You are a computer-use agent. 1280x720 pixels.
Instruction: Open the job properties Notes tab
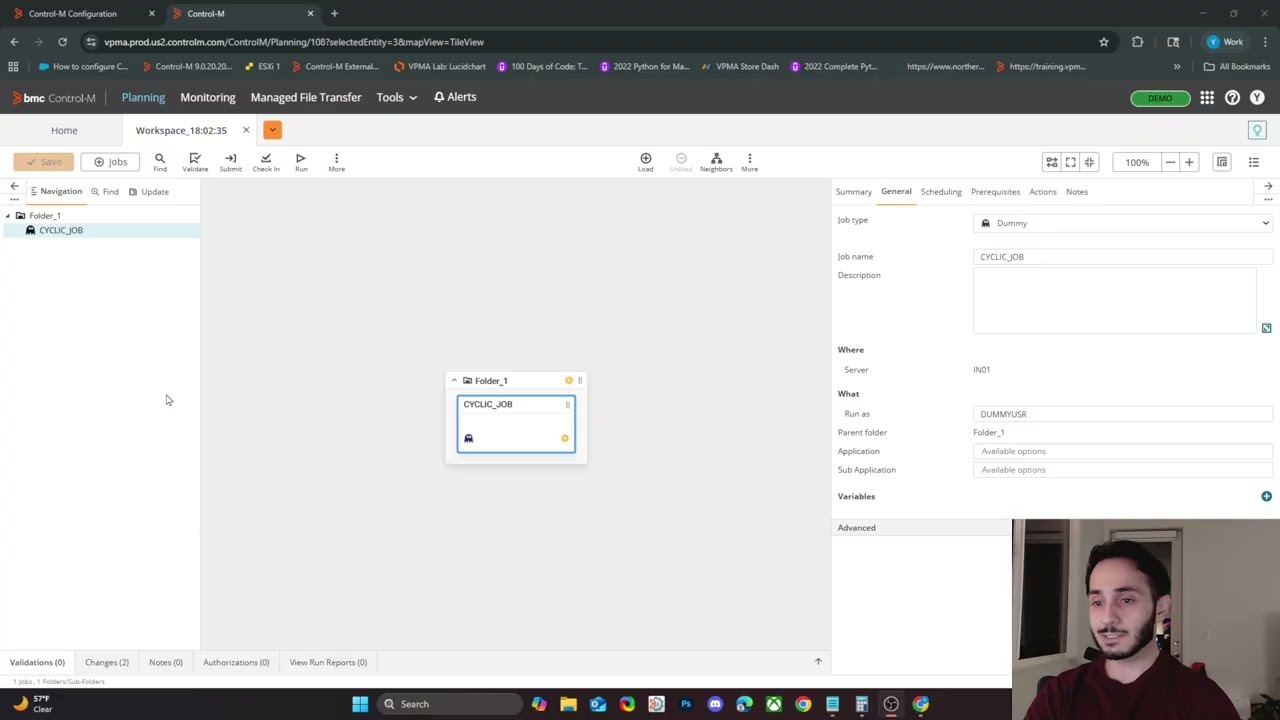click(1077, 192)
